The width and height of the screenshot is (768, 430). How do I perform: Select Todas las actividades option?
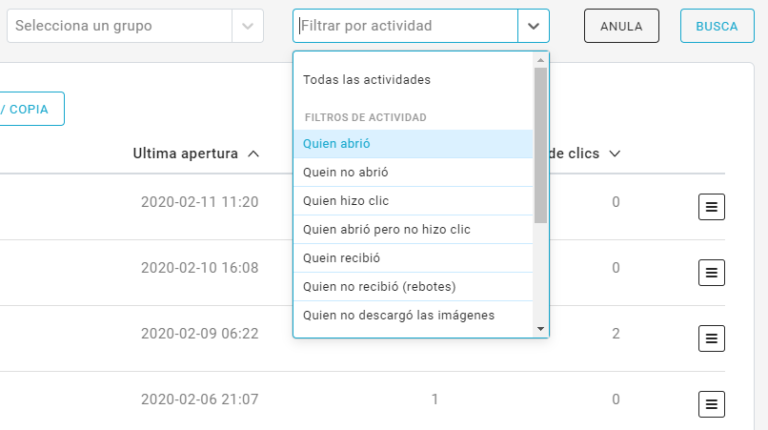tap(366, 79)
